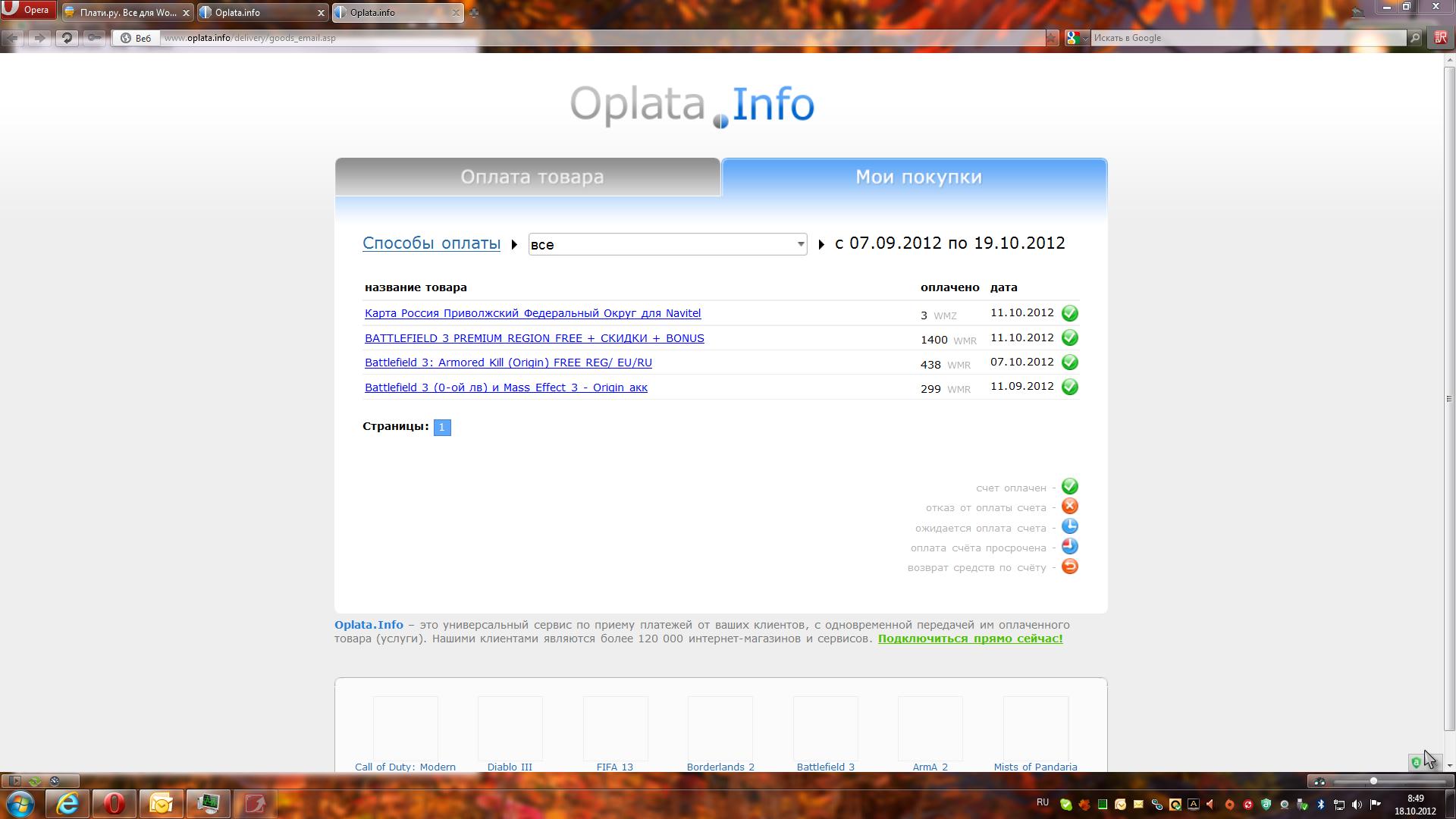This screenshot has width=1456, height=819.
Task: Click the paid status icon for Navitel map
Action: tap(1069, 313)
